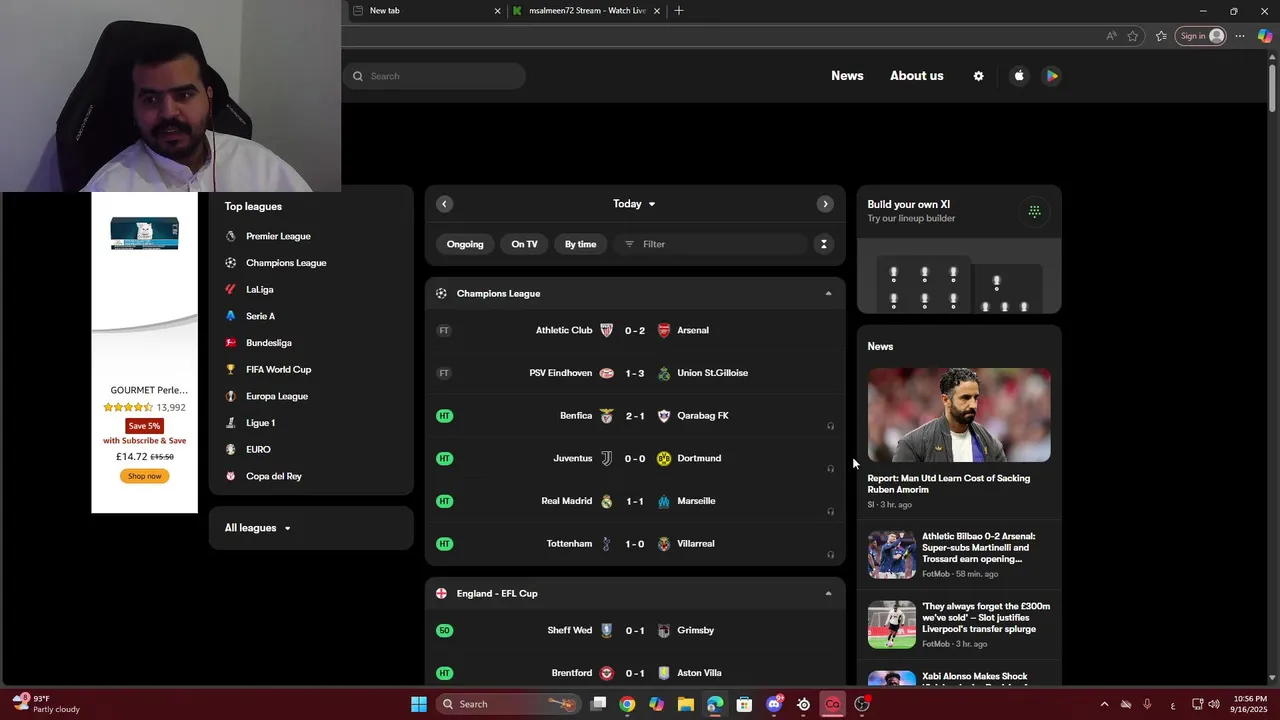
Task: Open Windows taskbar Search box
Action: tap(509, 704)
